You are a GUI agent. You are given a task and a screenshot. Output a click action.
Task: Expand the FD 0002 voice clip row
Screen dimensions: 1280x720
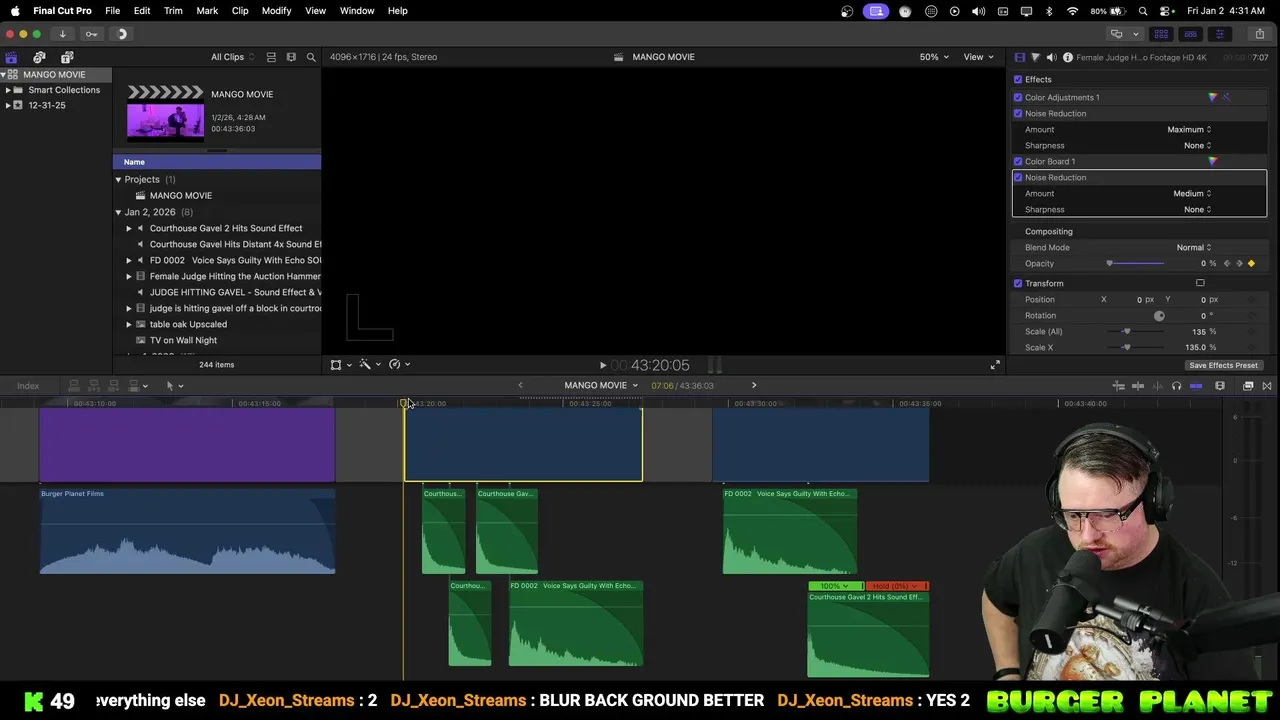click(x=129, y=260)
